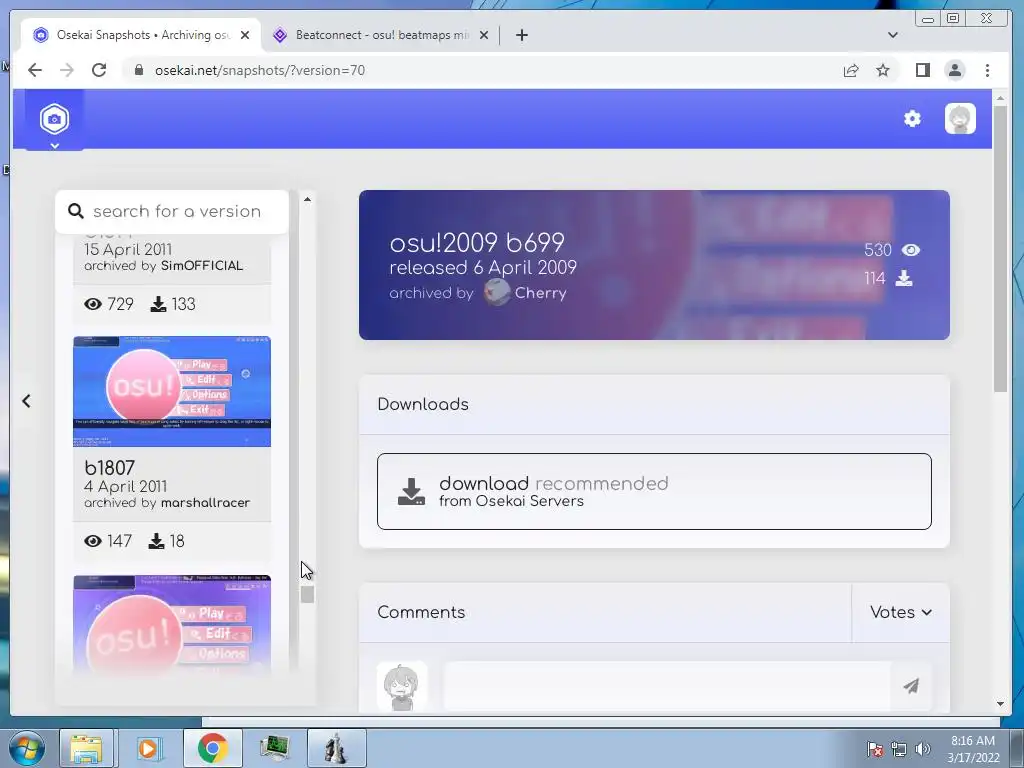This screenshot has width=1024, height=768.
Task: Click the page scrollbar down arrow
Action: tap(1000, 704)
